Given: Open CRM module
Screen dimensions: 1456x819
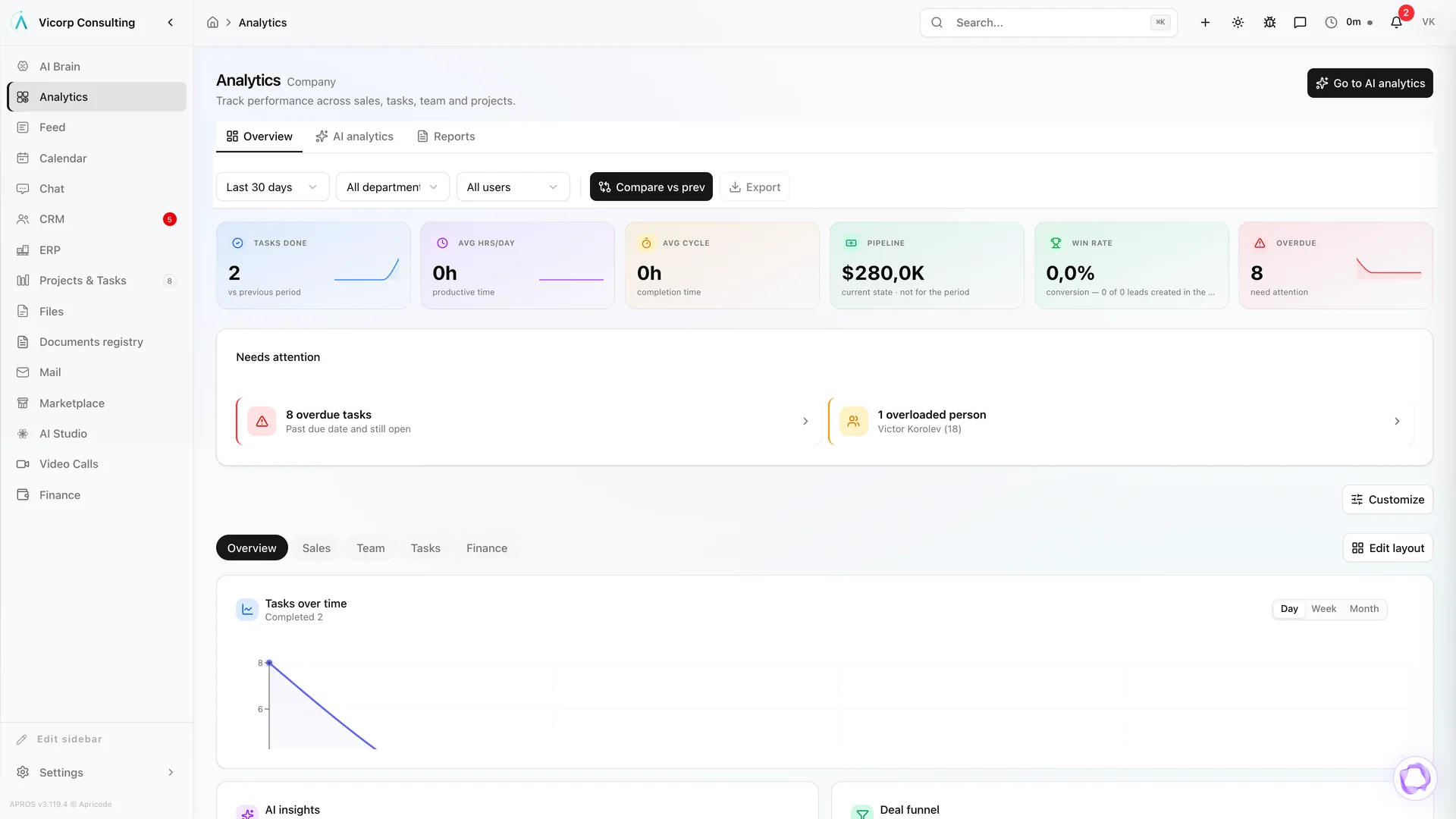Looking at the screenshot, I should pos(96,219).
